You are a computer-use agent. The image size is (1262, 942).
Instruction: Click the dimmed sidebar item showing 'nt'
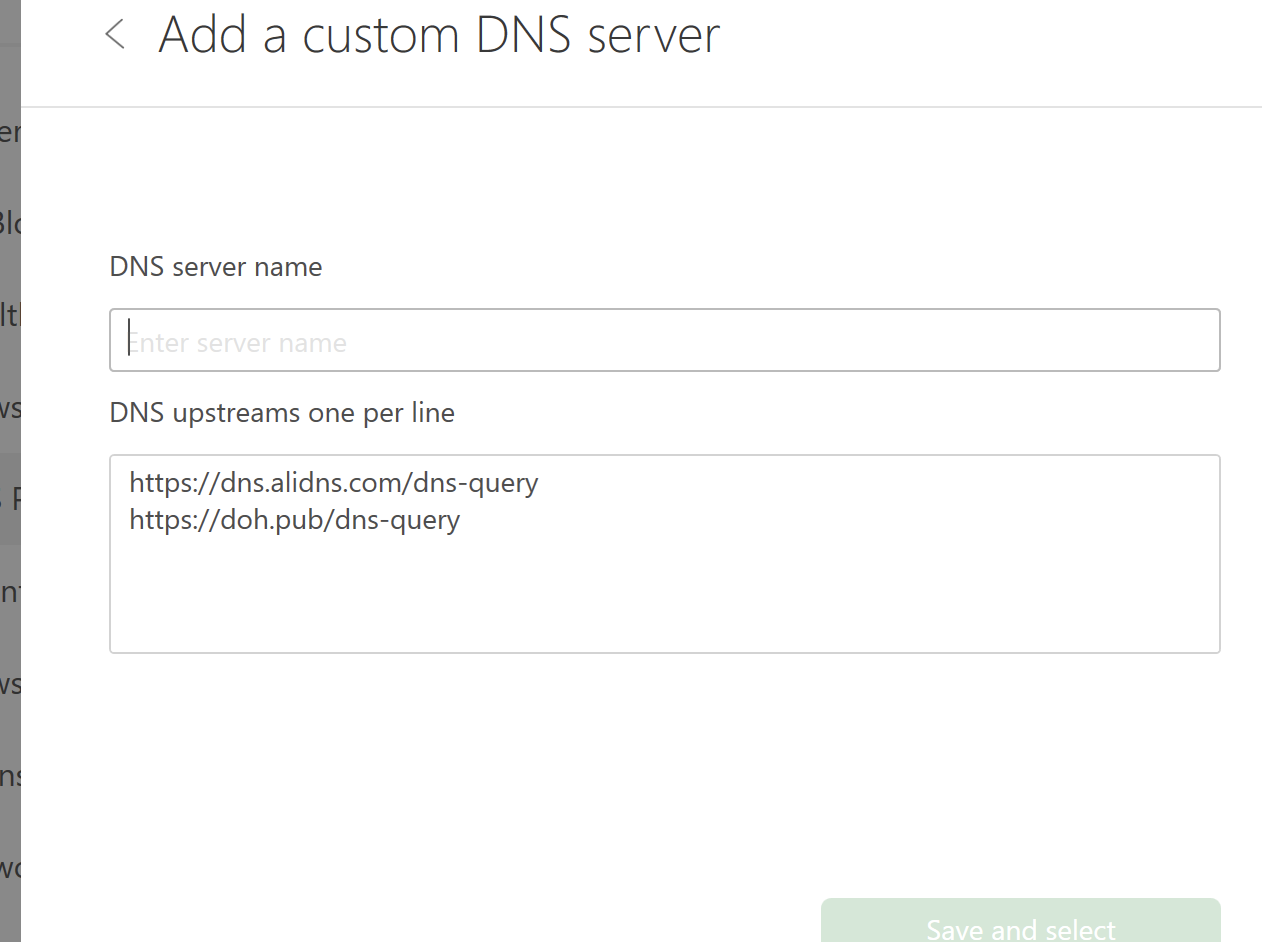tap(10, 591)
